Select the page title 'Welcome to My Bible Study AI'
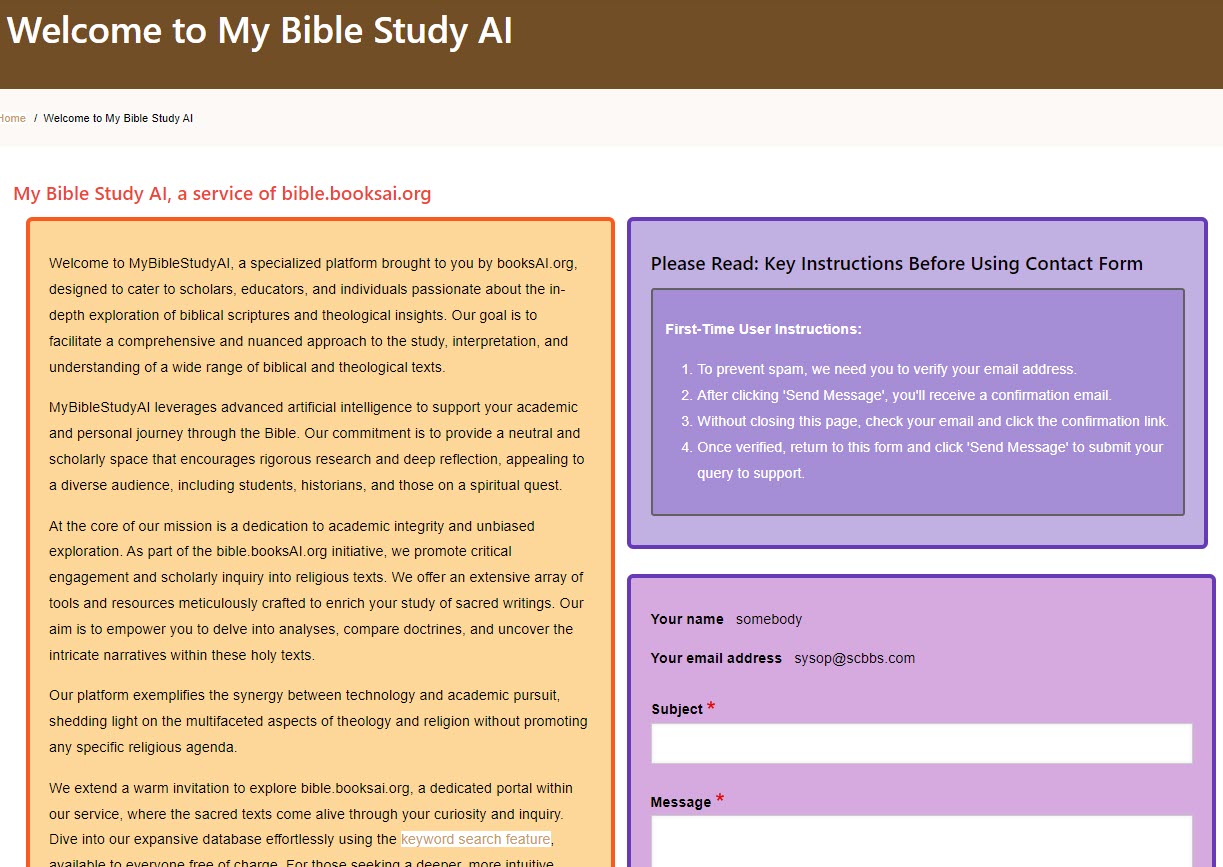1223x867 pixels. [260, 31]
